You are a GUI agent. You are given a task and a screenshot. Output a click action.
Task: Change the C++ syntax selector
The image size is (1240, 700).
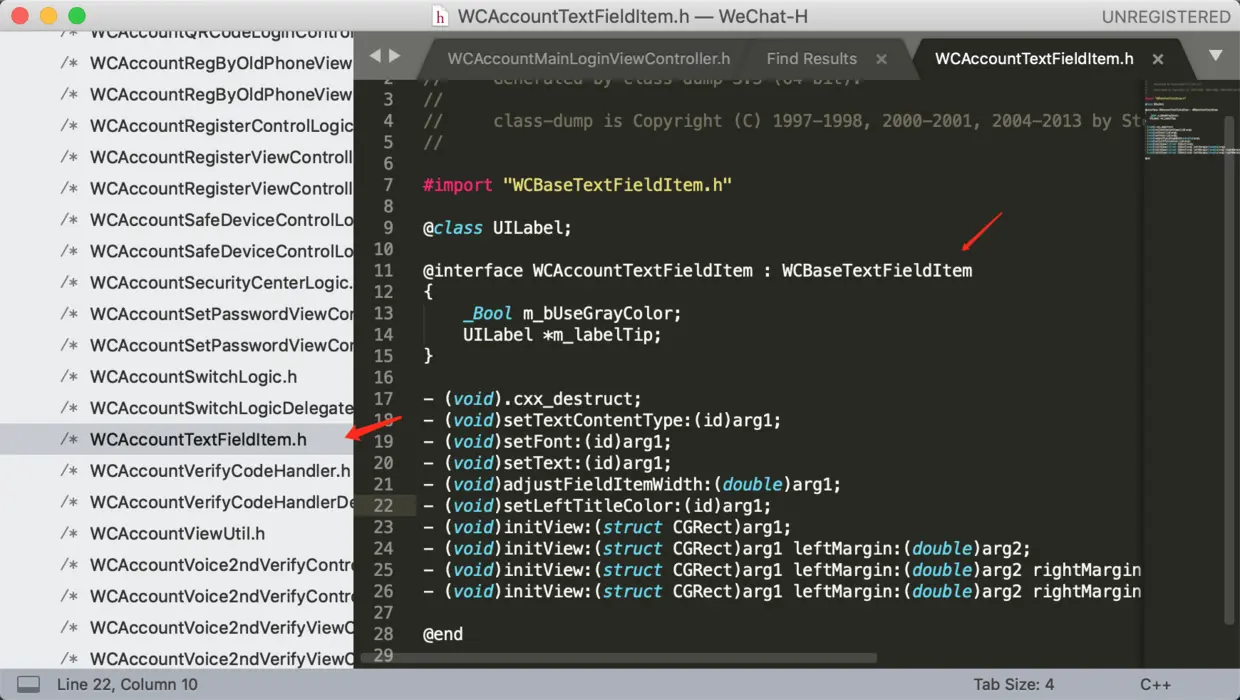1156,685
